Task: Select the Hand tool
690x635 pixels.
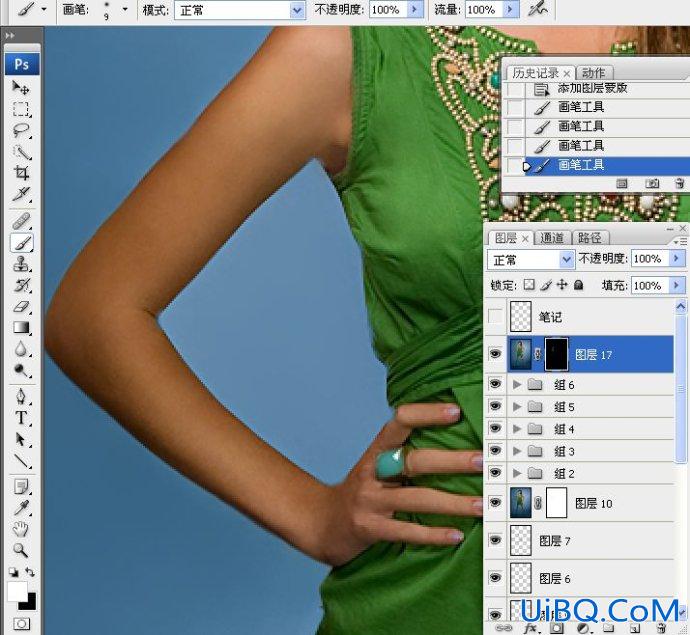Action: point(21,529)
